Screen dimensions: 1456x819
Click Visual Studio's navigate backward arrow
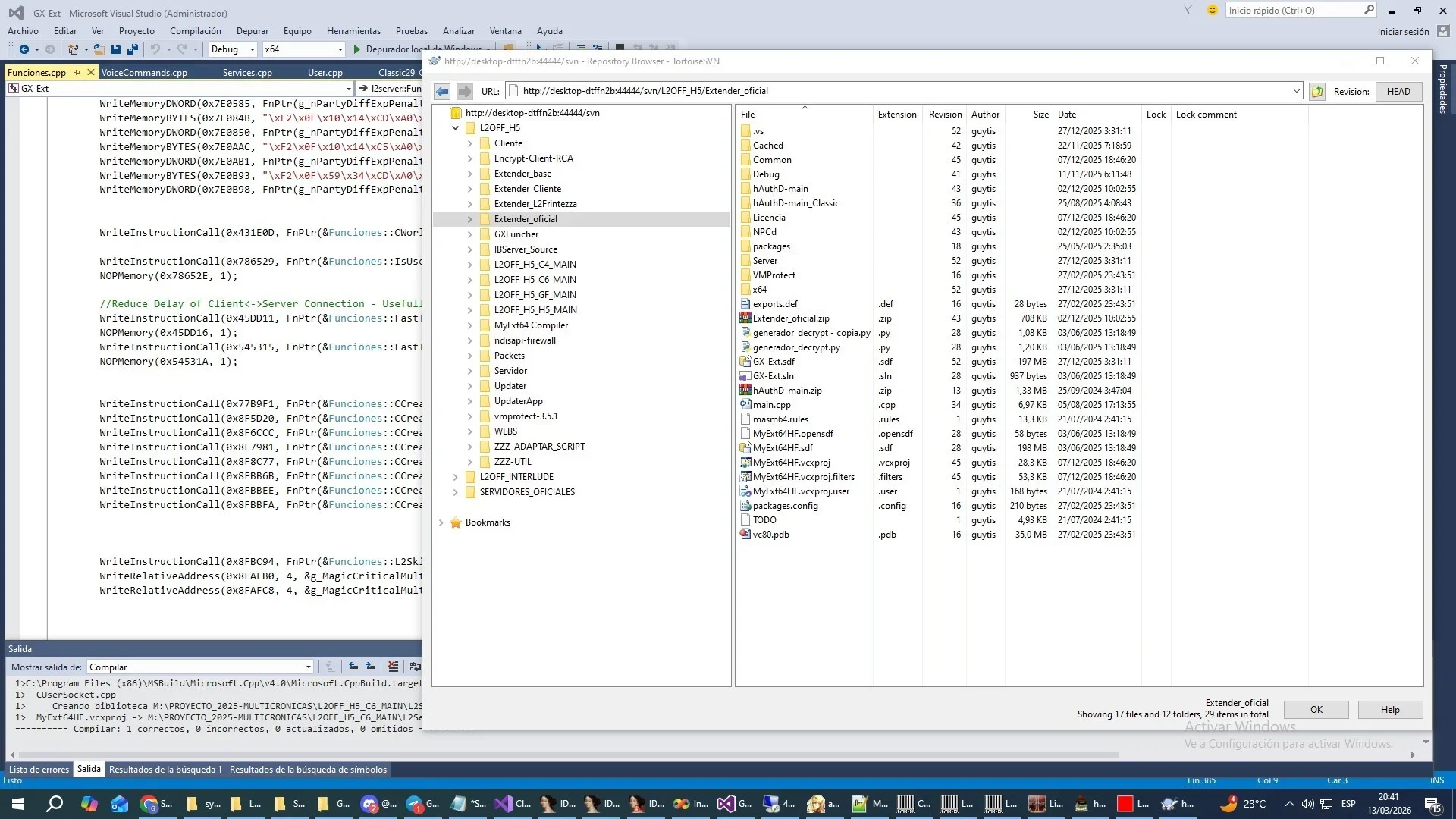point(24,49)
